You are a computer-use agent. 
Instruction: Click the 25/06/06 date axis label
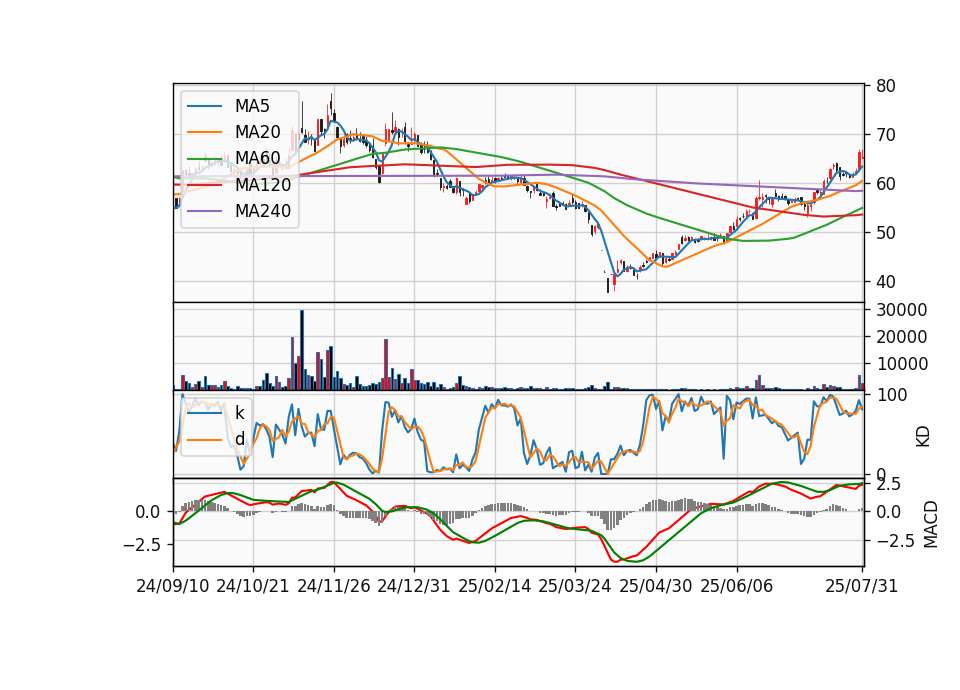(737, 586)
